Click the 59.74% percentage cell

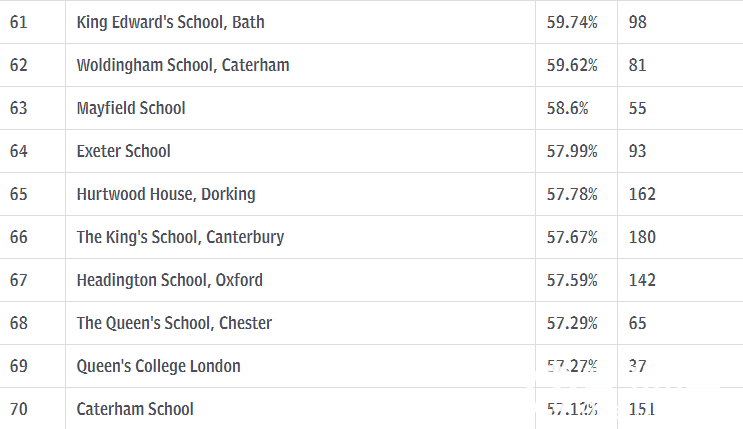click(576, 22)
